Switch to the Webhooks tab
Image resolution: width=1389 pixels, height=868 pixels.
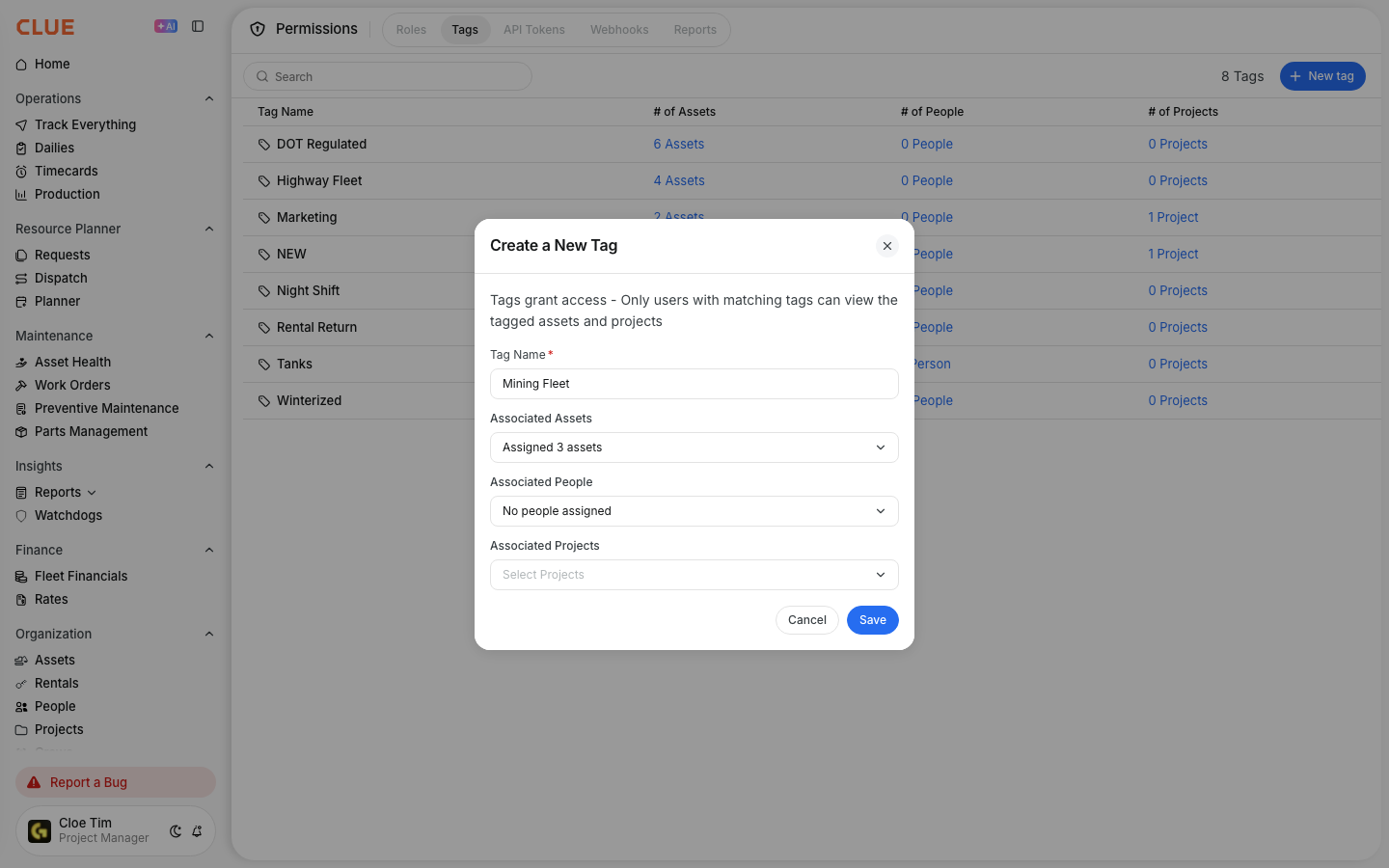(x=619, y=30)
